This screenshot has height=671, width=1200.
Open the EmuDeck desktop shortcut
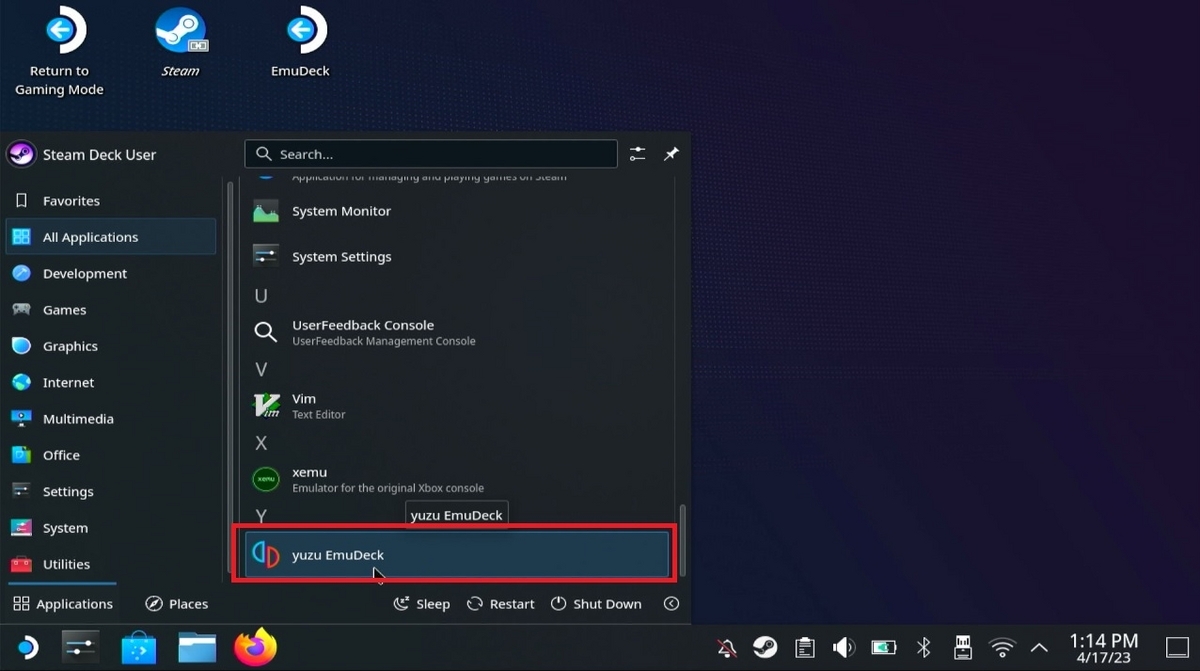tap(300, 43)
